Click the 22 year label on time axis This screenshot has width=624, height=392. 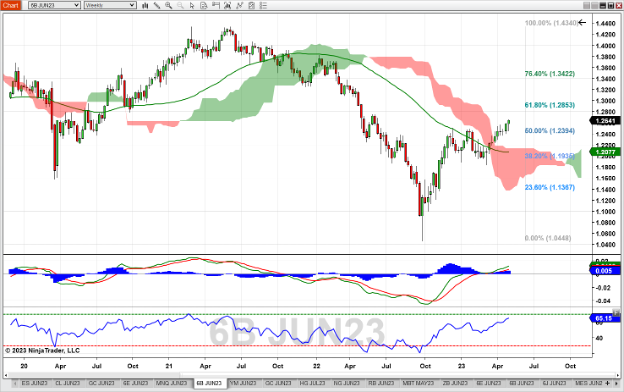point(316,366)
